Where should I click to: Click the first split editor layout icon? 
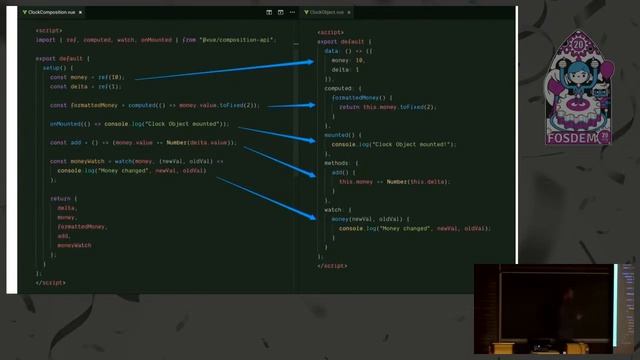click(269, 13)
